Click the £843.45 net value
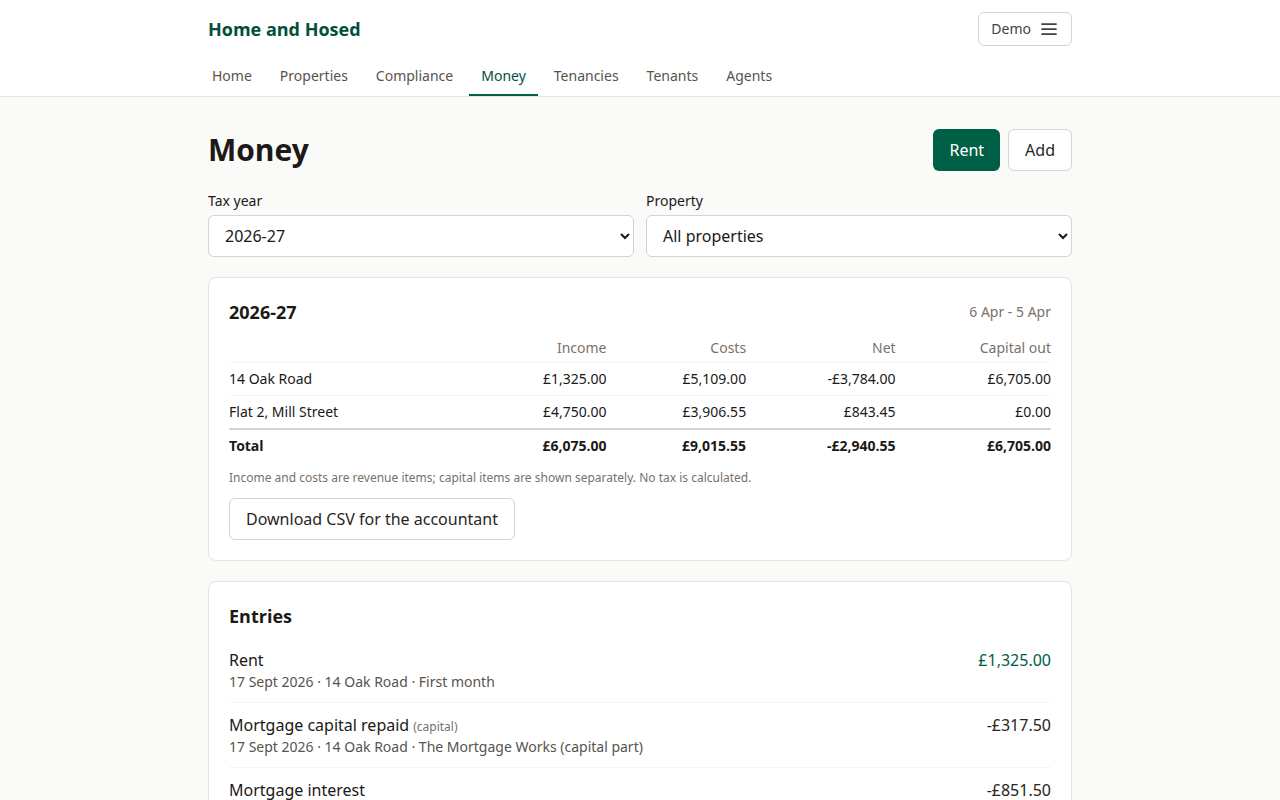The width and height of the screenshot is (1280, 800). coord(869,412)
